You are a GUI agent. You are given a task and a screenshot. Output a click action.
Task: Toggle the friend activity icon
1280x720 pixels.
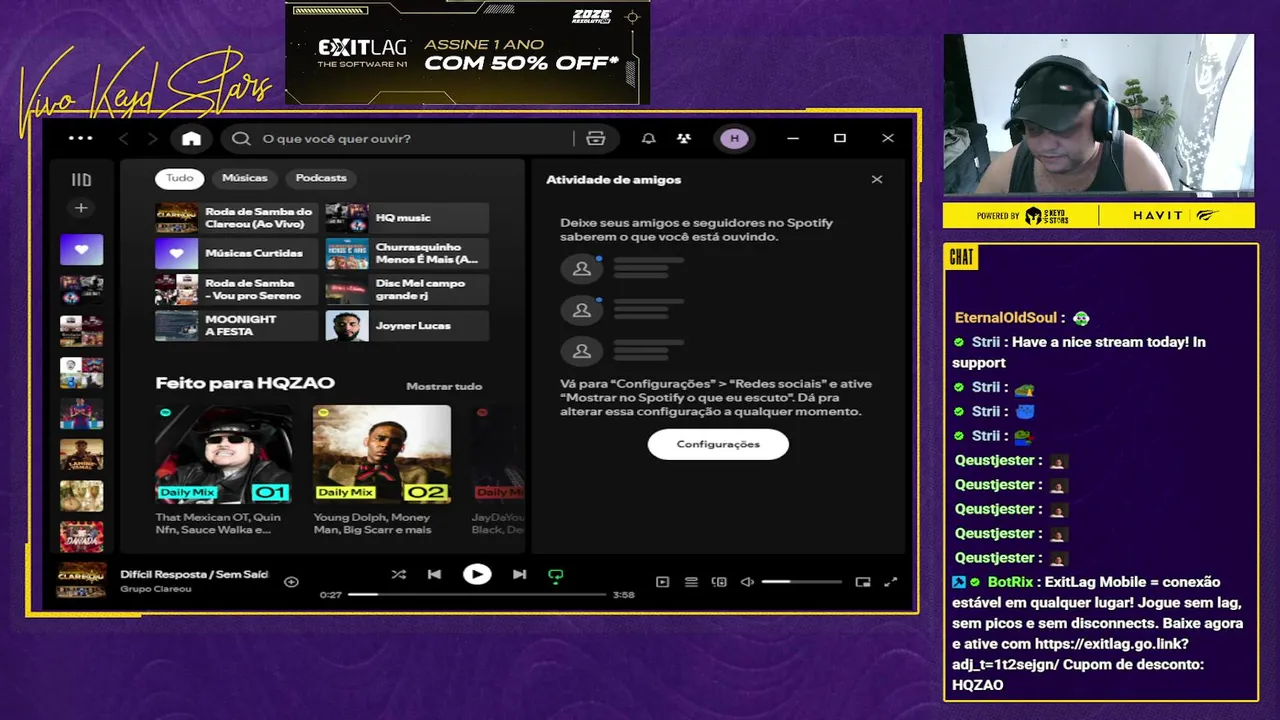tap(683, 138)
